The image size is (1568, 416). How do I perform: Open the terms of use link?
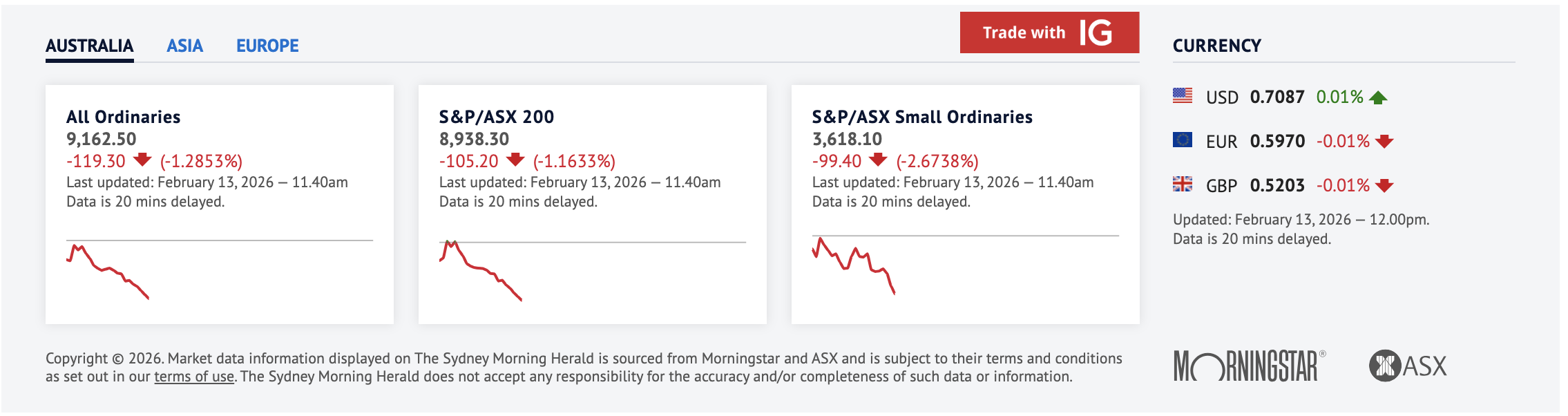coord(193,377)
